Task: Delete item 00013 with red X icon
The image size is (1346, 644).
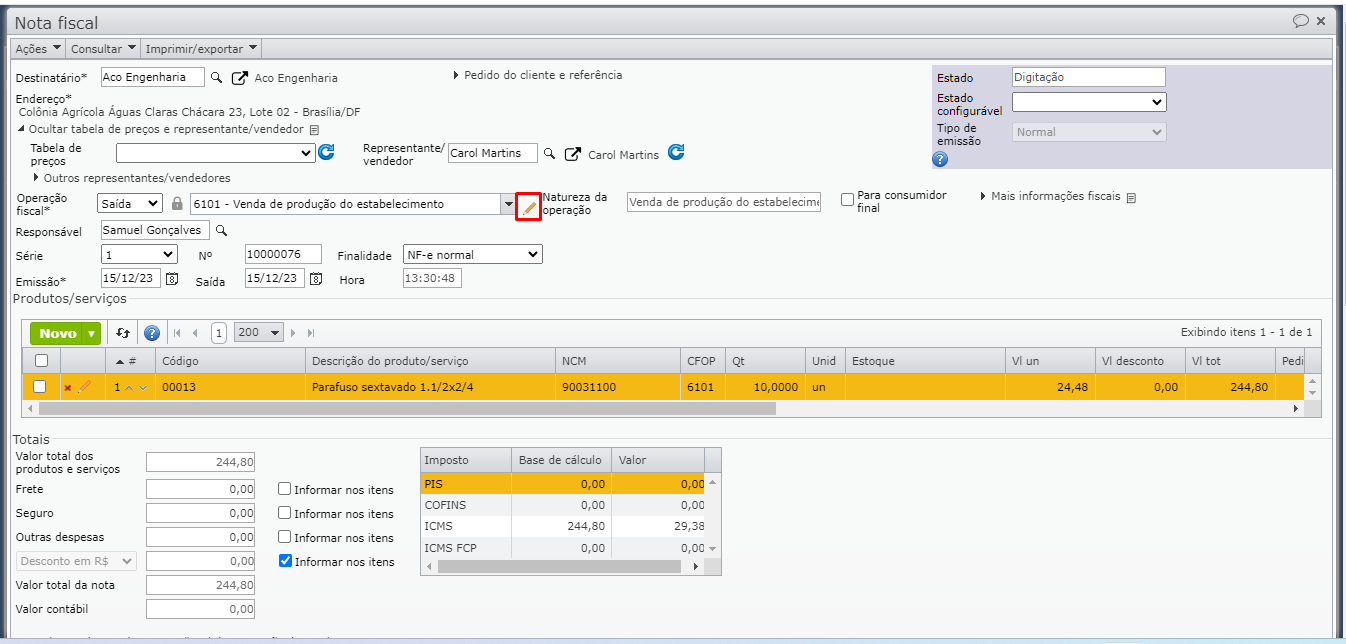Action: [68, 387]
